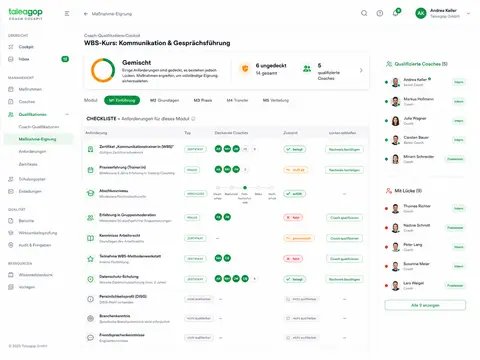Open the search icon in the header
The image size is (480, 360).
click(364, 13)
